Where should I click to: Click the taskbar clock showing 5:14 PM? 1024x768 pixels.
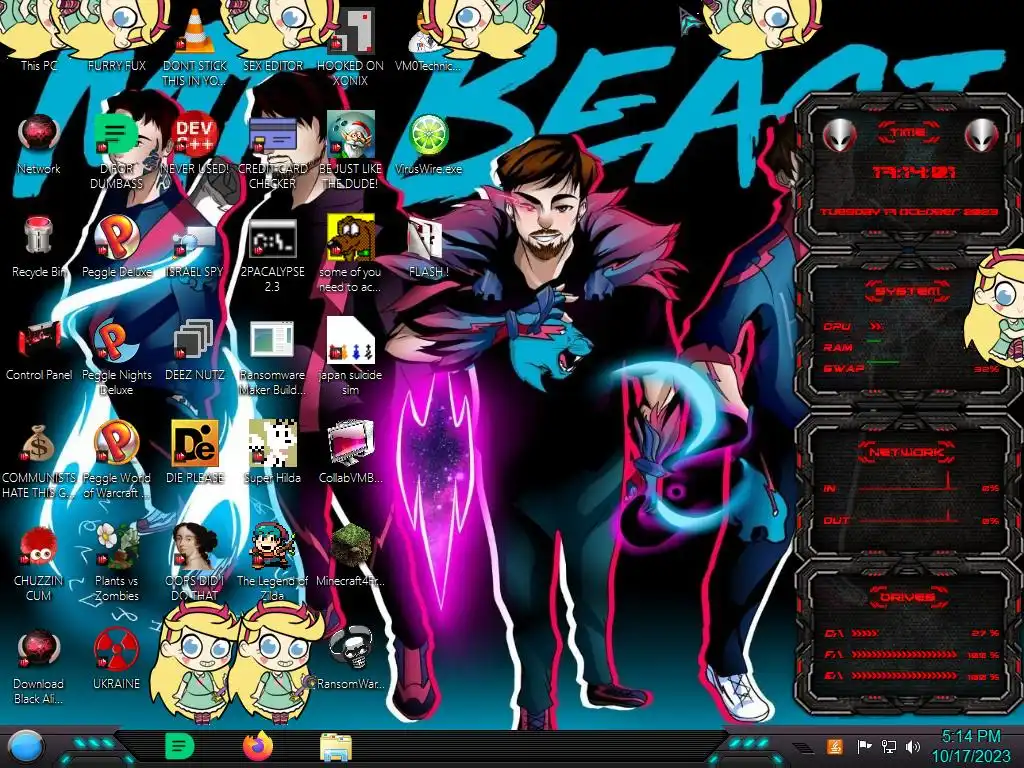(x=970, y=746)
